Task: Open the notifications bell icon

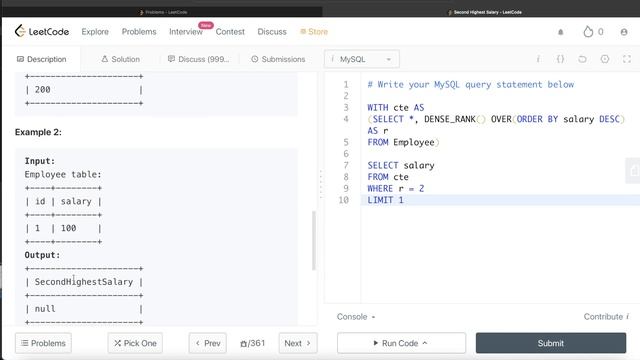Action: [560, 32]
